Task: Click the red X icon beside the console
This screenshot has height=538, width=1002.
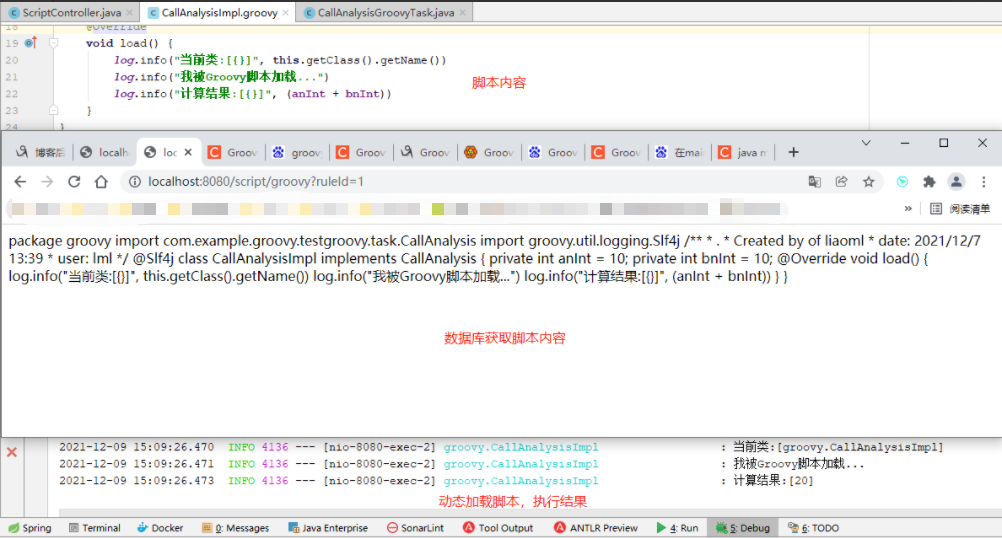Action: point(12,452)
